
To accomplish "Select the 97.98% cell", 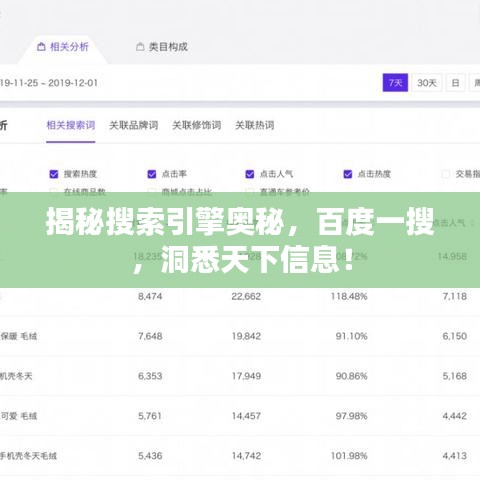I will click(351, 416).
